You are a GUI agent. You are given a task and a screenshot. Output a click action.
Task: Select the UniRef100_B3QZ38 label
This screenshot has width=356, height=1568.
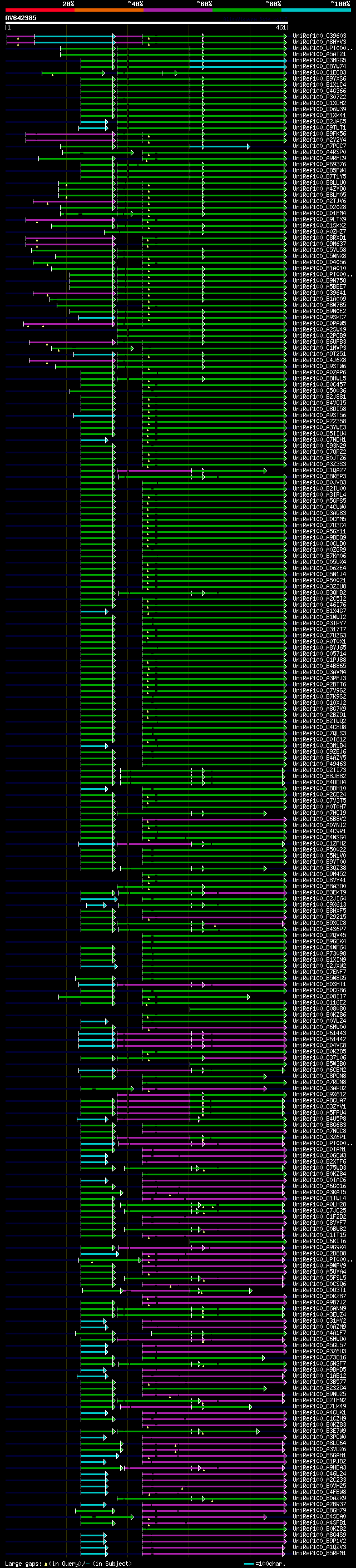click(x=319, y=868)
